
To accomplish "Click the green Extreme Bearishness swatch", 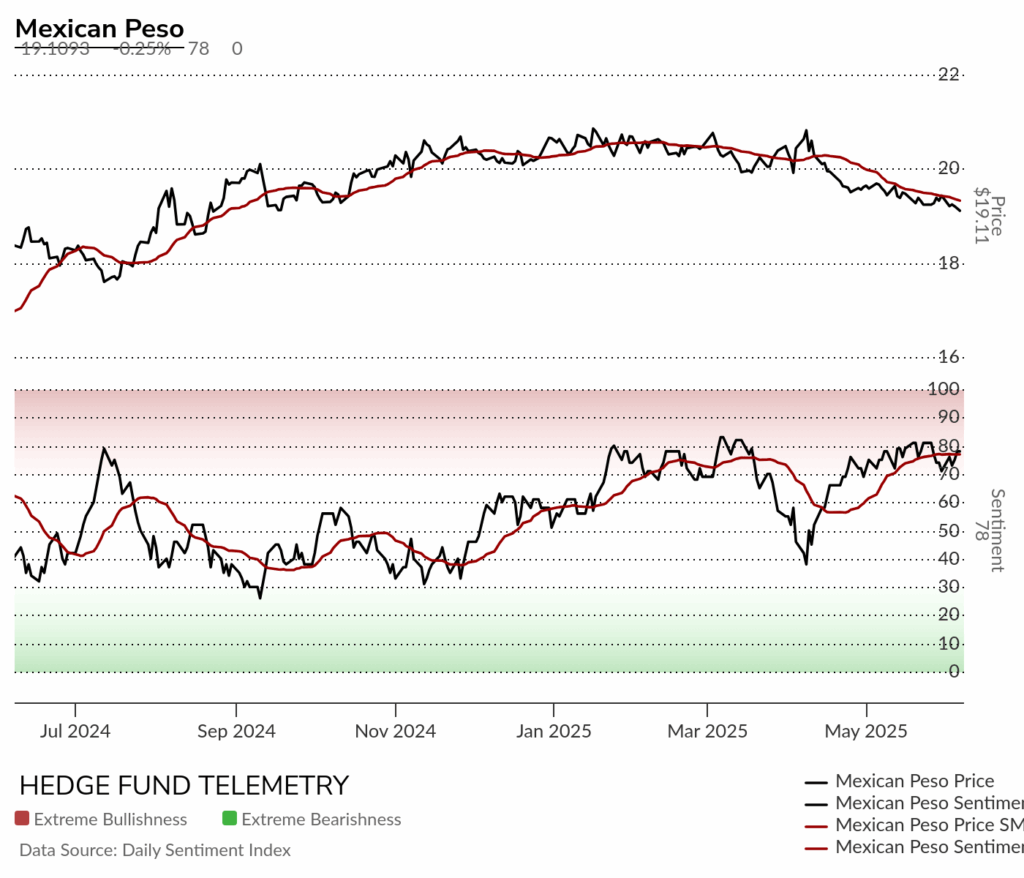I will pos(229,818).
